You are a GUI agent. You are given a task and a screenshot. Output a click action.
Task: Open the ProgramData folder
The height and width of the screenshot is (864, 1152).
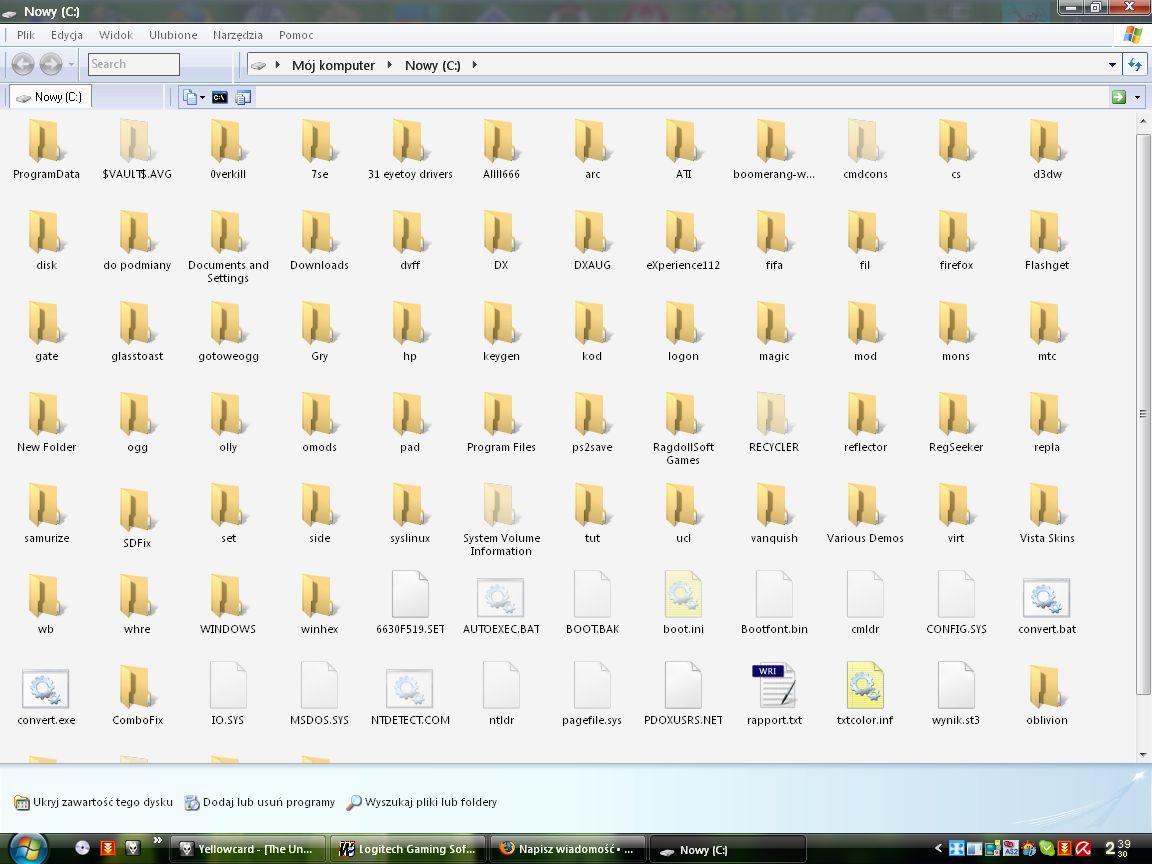[46, 150]
